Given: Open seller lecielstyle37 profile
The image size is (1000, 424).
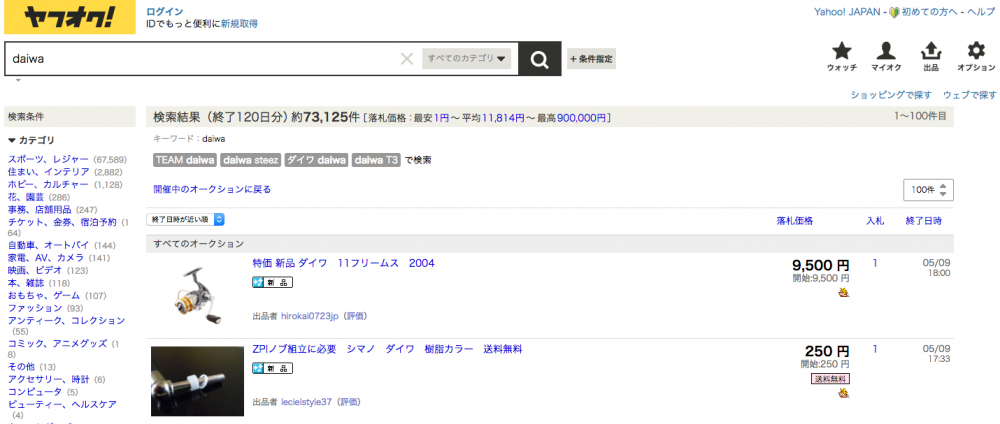Looking at the screenshot, I should pos(307,402).
